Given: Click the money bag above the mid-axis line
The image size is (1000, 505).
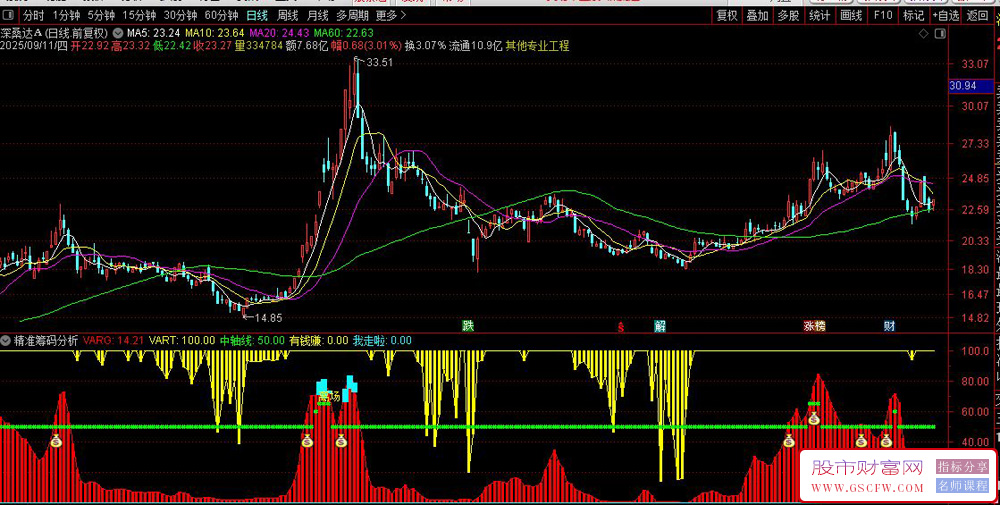Looking at the screenshot, I should coord(814,418).
